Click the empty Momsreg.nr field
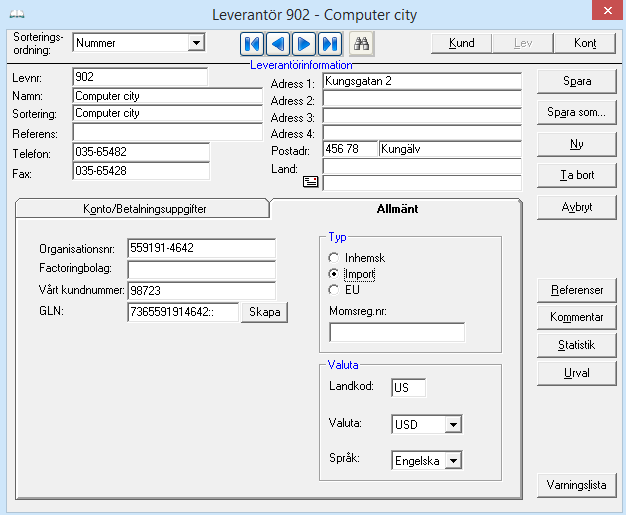 point(397,332)
